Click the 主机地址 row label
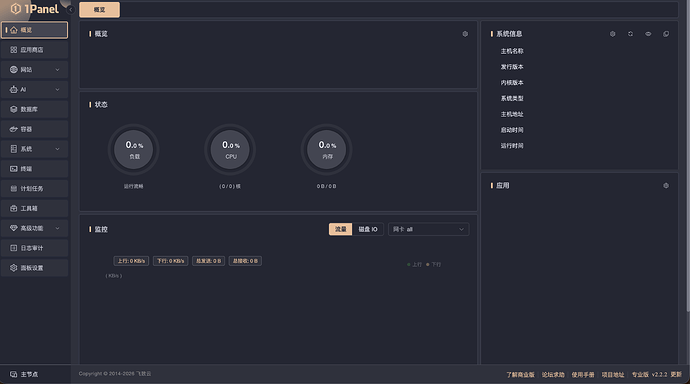The width and height of the screenshot is (690, 384). [x=512, y=114]
